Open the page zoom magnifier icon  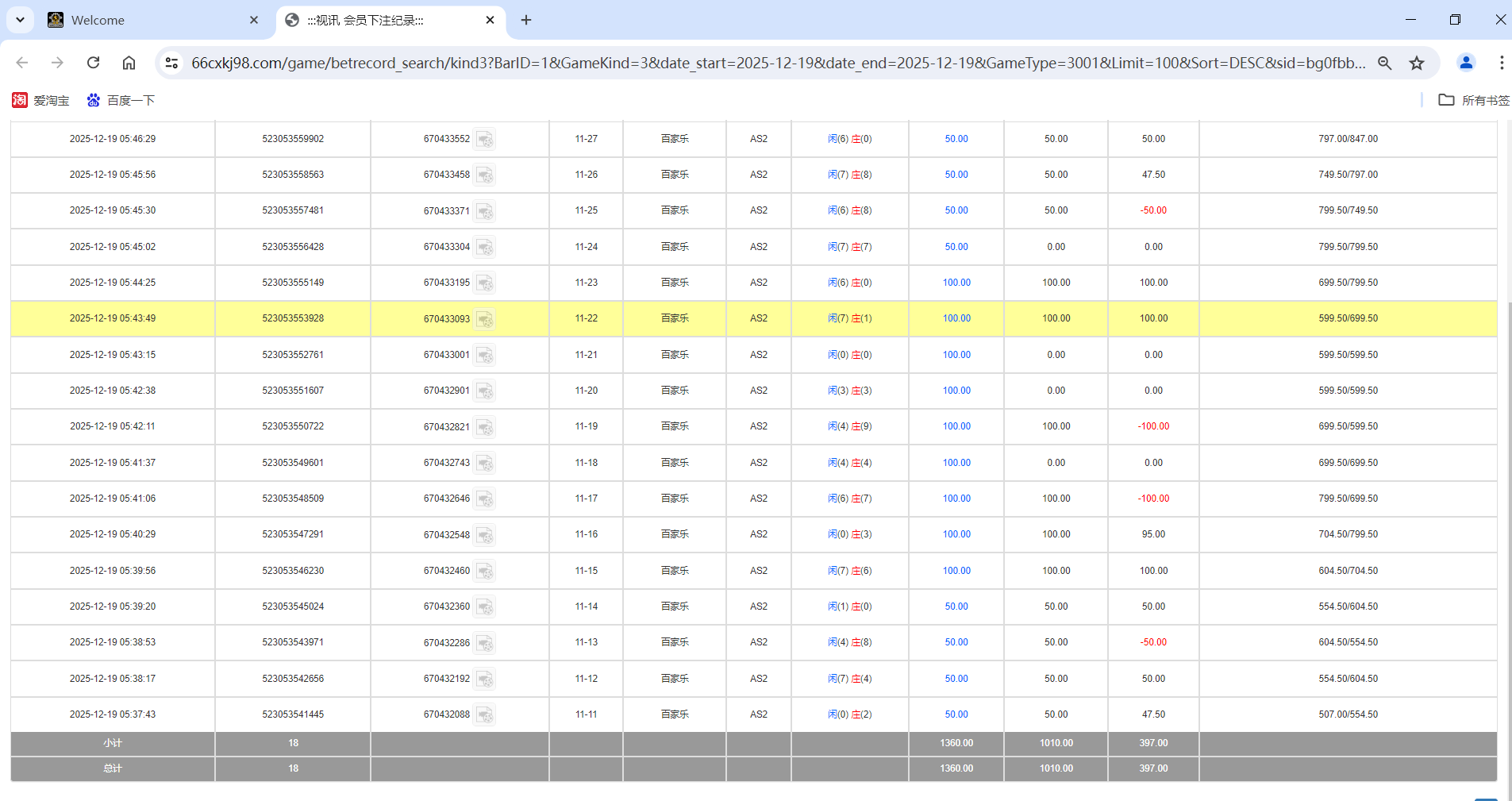[1384, 63]
